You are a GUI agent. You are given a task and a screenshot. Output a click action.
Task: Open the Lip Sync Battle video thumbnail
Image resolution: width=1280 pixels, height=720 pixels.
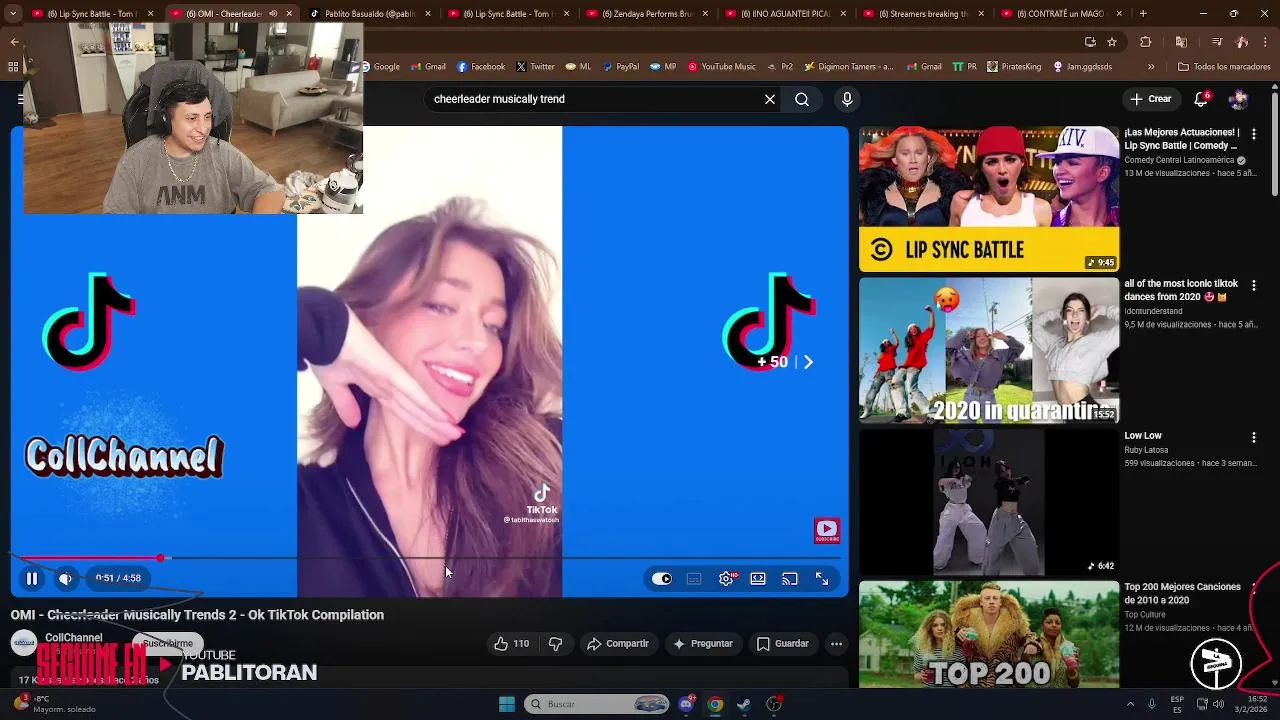pos(989,199)
